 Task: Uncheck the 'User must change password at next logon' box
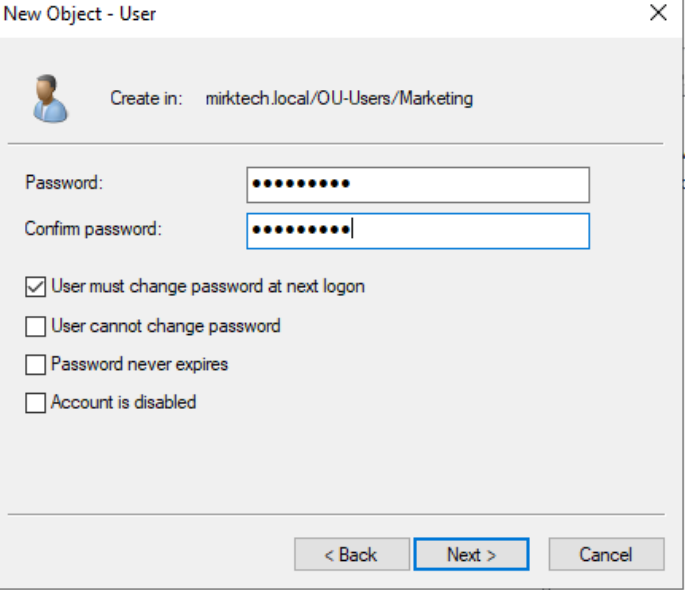pyautogui.click(x=36, y=287)
